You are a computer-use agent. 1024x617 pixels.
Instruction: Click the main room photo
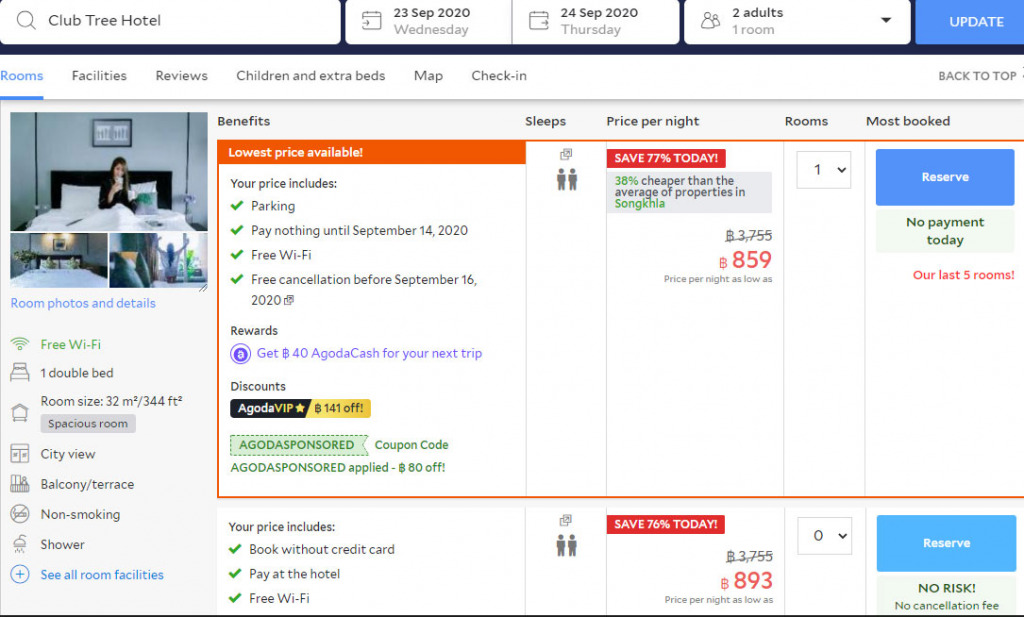[x=109, y=171]
